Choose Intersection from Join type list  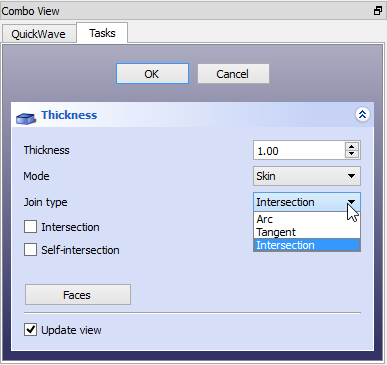click(307, 245)
